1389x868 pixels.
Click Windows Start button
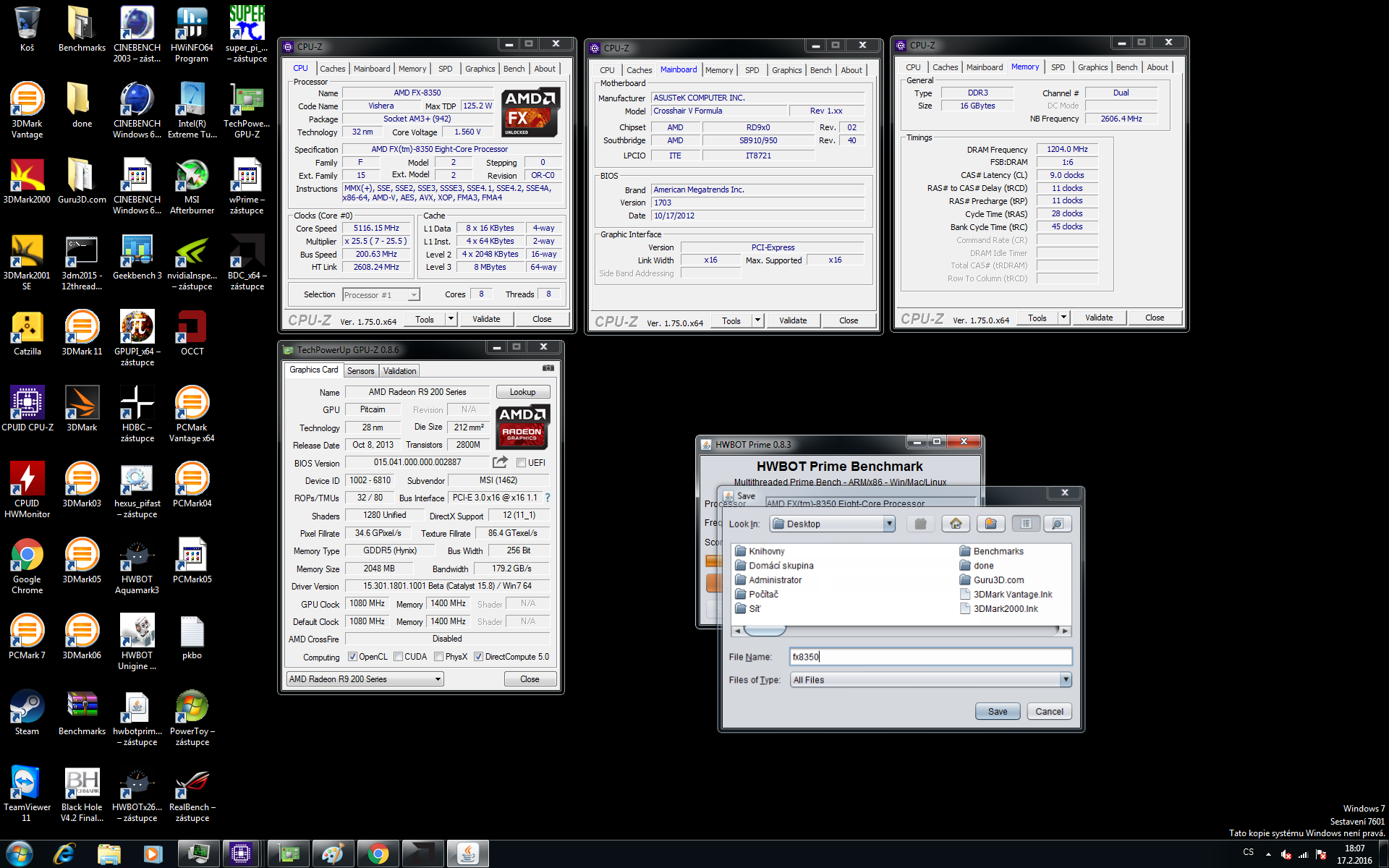[20, 854]
